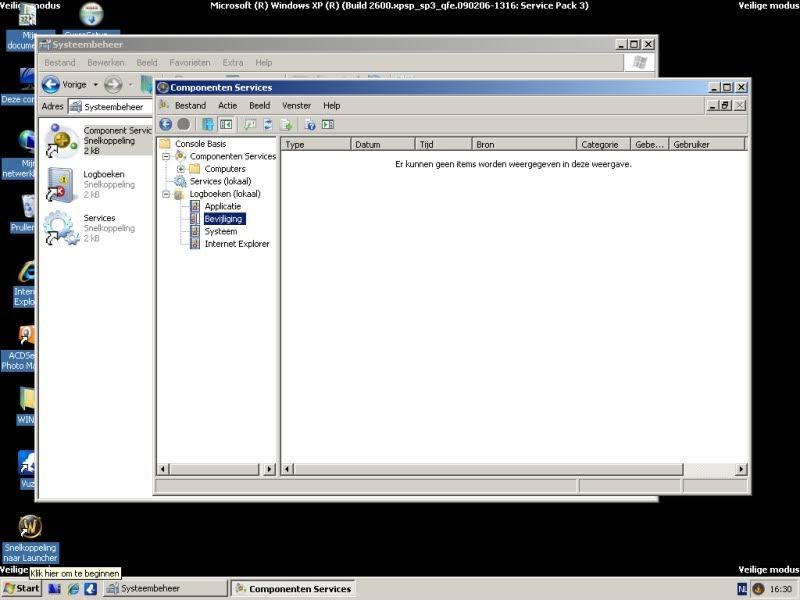Click the Gebe... column header
The width and height of the screenshot is (800, 600).
point(650,144)
